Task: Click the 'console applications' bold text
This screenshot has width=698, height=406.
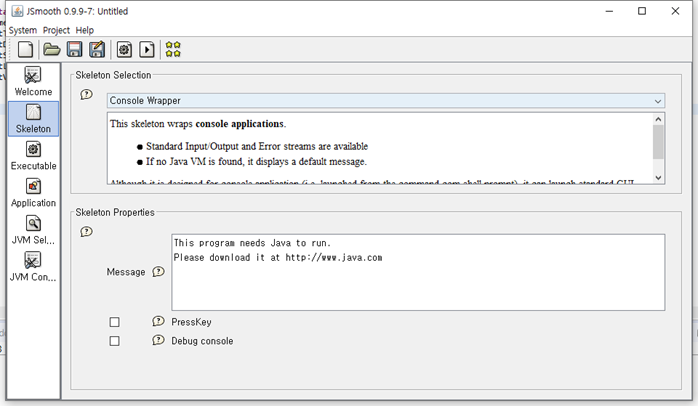Action: pos(239,124)
